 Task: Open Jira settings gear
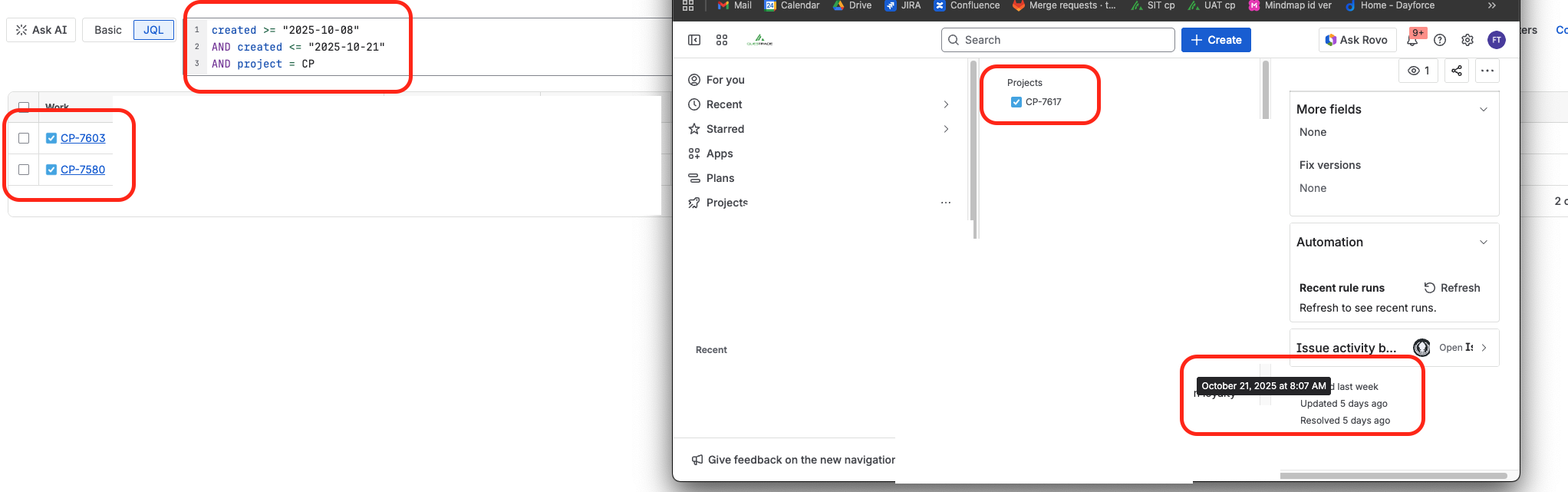click(1468, 40)
